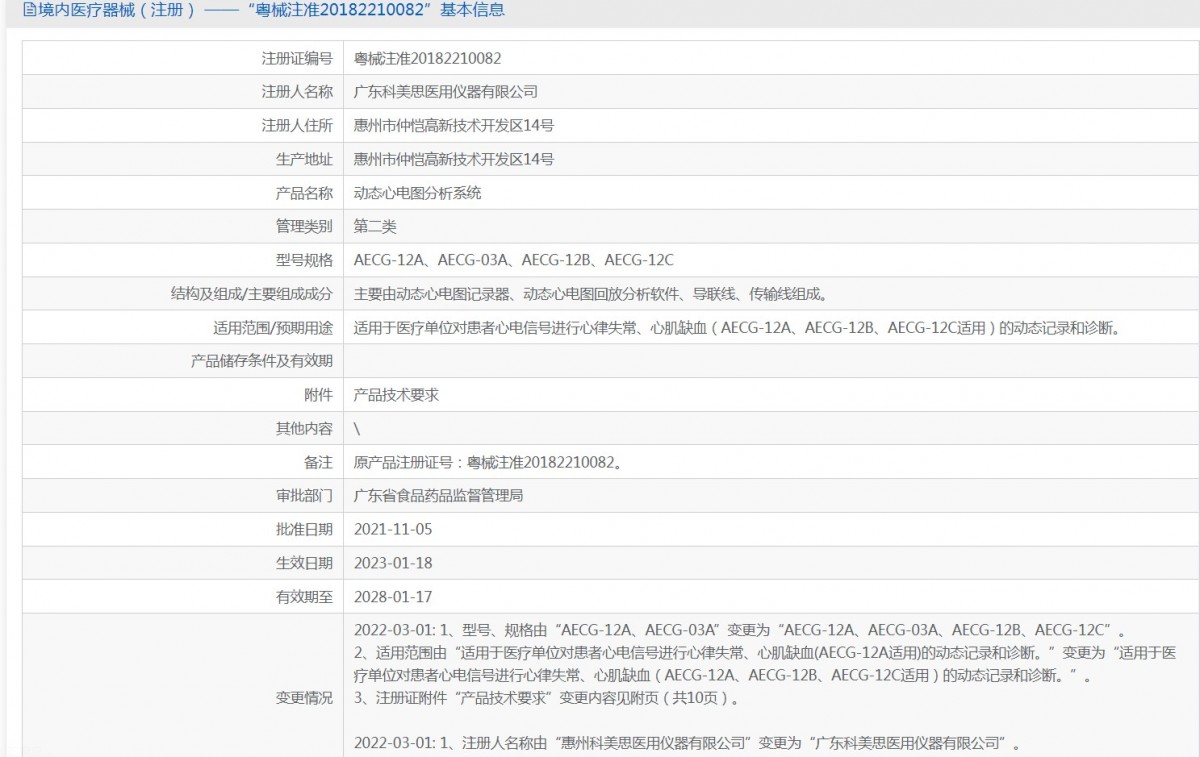Select the expiry date 2028-01-17
Viewport: 1200px width, 757px height.
coord(393,596)
